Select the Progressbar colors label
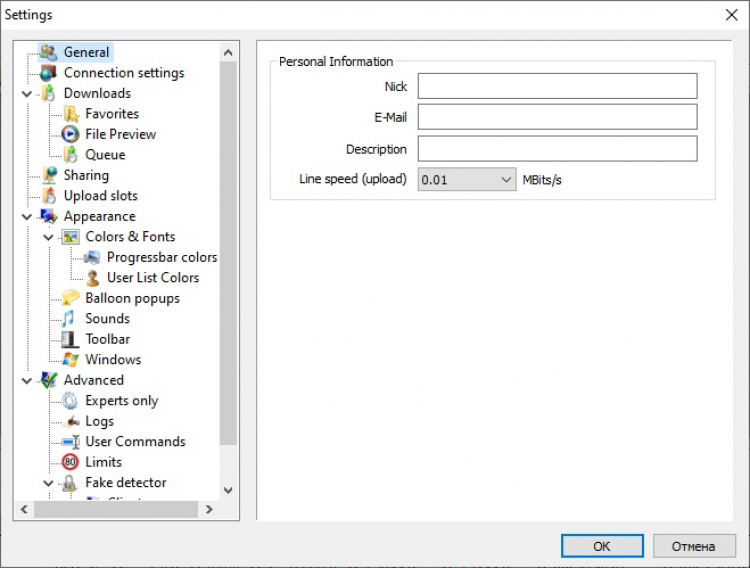 [x=162, y=257]
